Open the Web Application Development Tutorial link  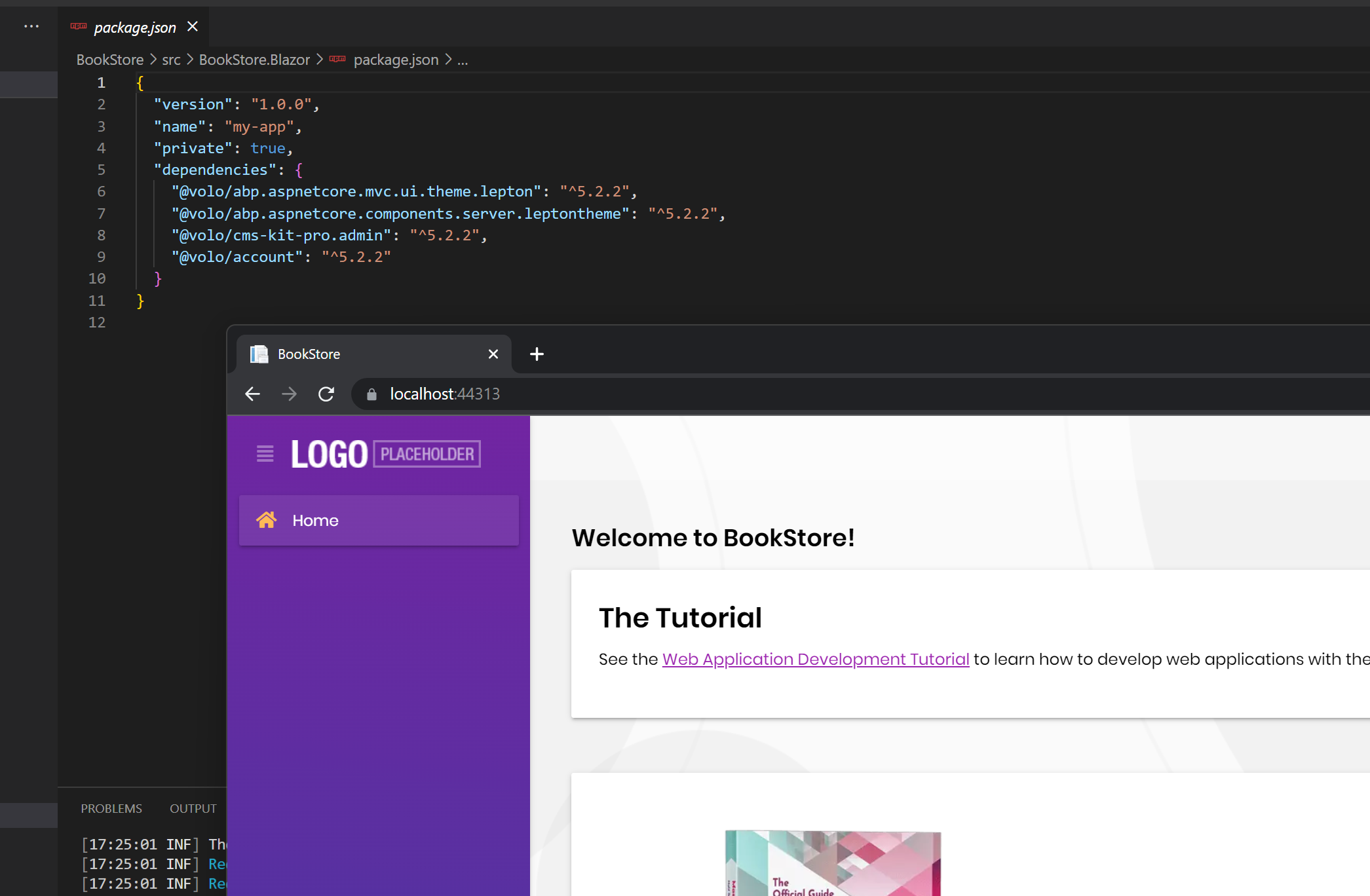[x=815, y=659]
